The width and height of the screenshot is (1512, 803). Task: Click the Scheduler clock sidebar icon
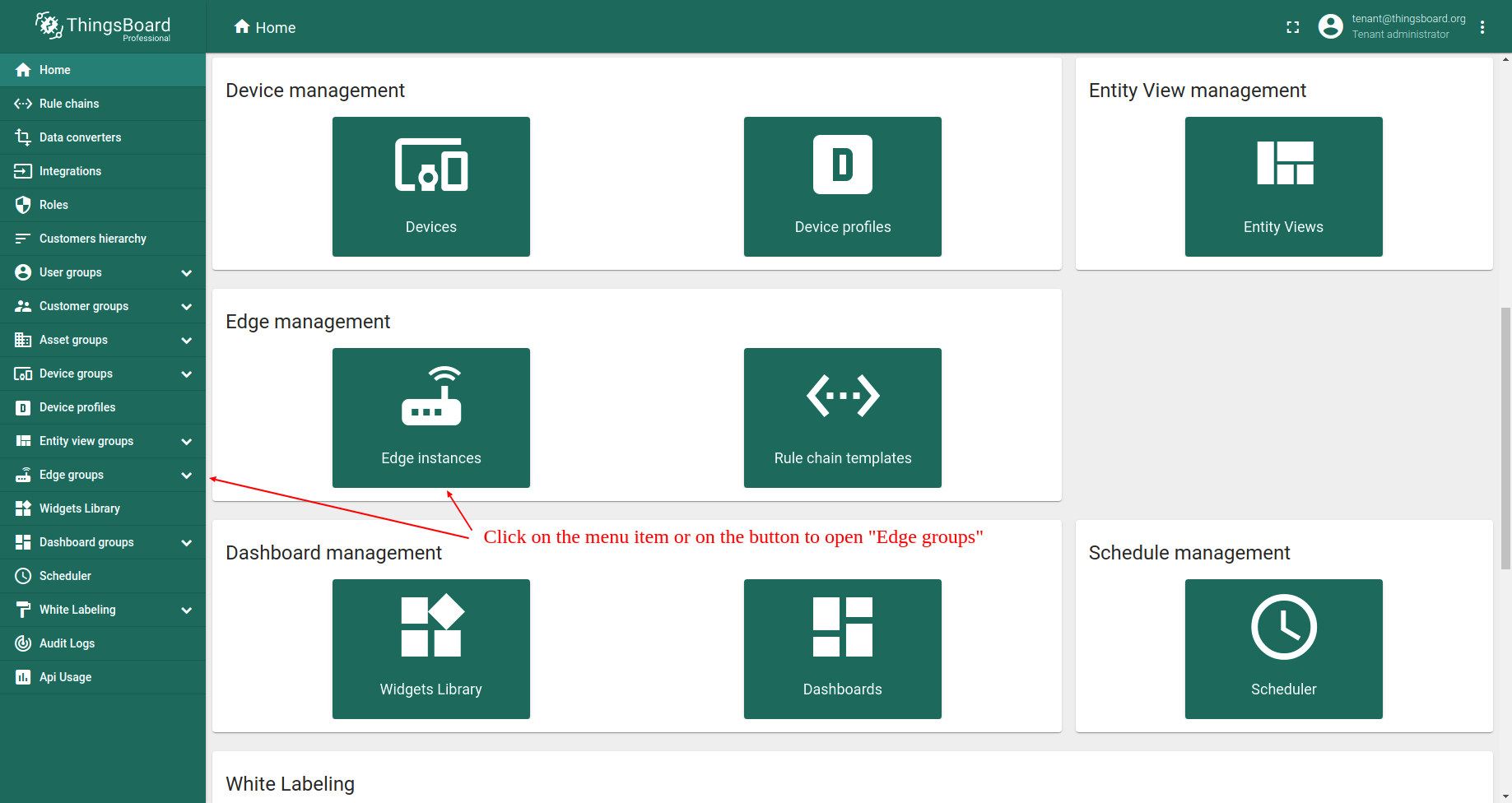click(x=23, y=576)
